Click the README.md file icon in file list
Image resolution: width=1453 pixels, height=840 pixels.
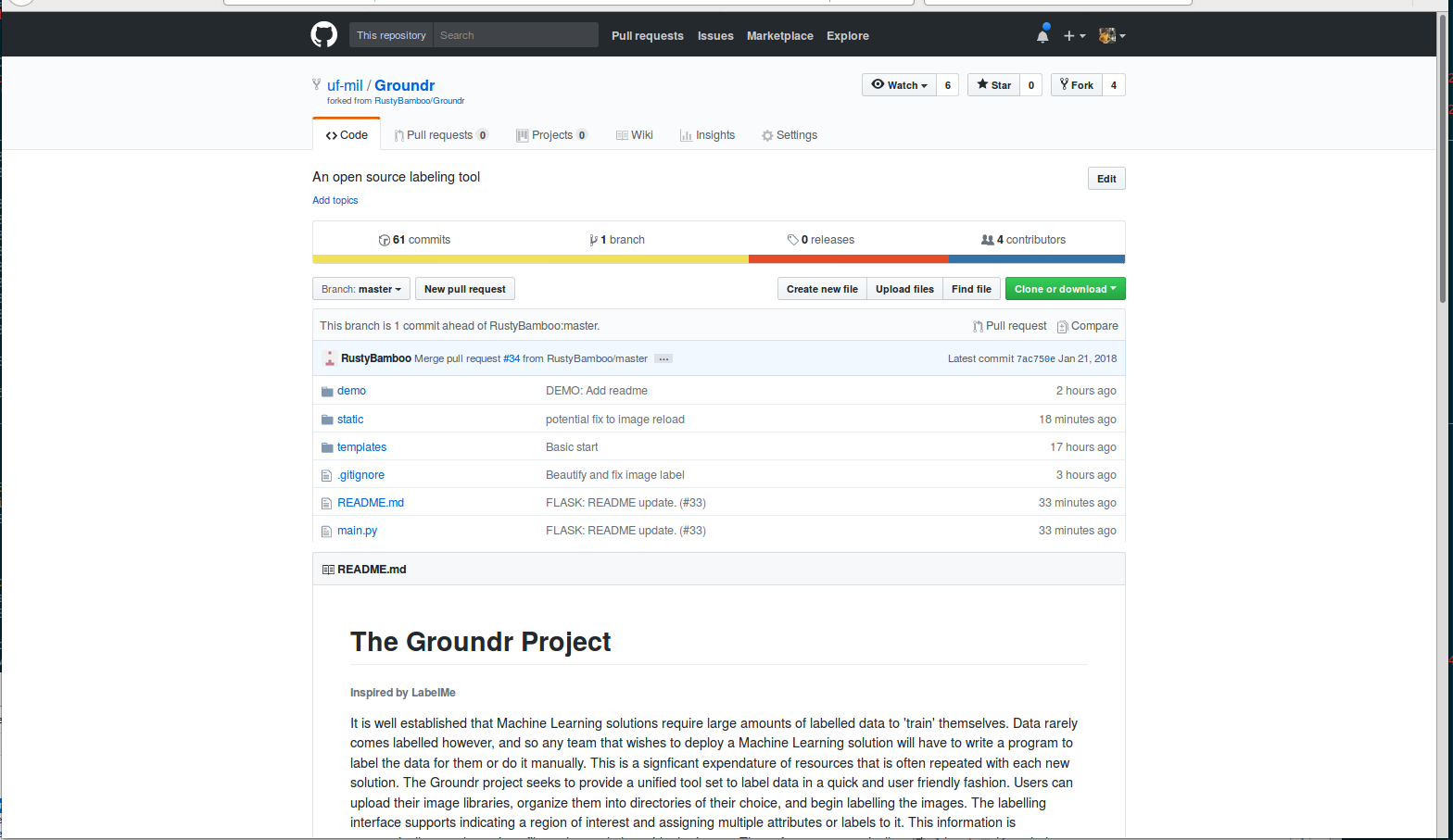[x=326, y=503]
